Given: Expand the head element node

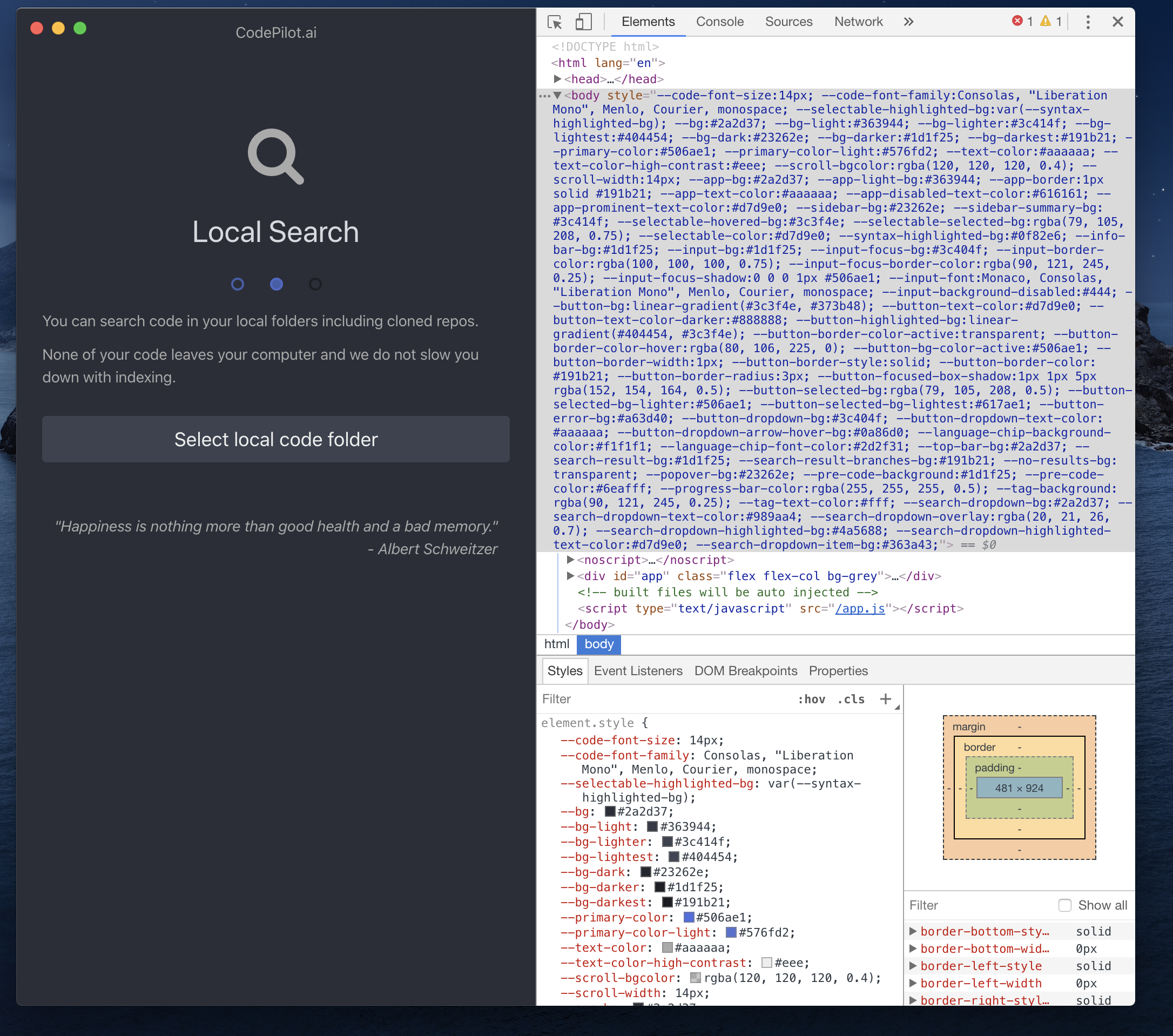Looking at the screenshot, I should click(x=557, y=79).
